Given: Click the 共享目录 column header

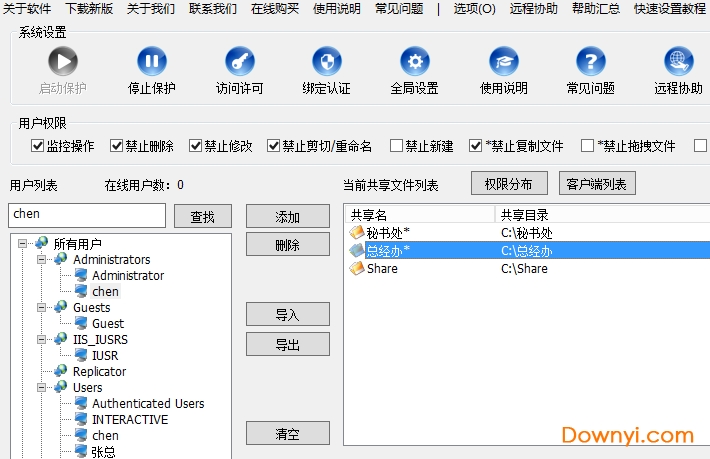Looking at the screenshot, I should click(x=602, y=215).
